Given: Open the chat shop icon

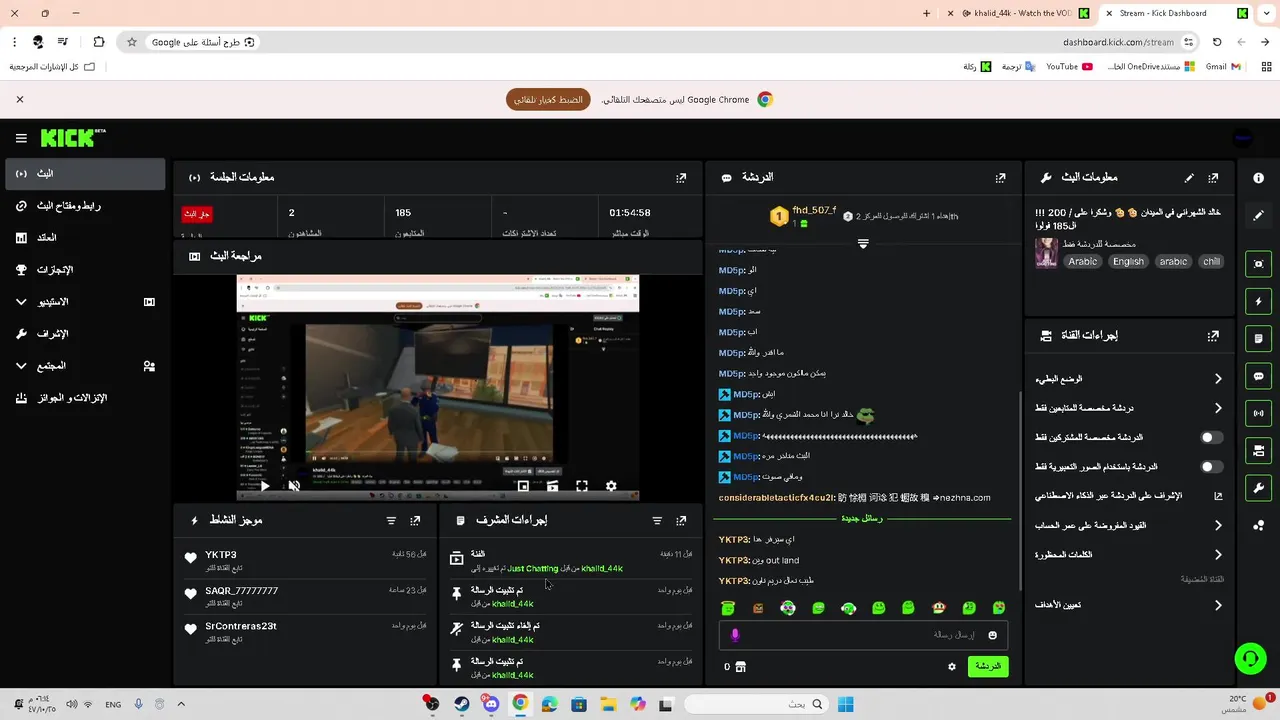Looking at the screenshot, I should coord(741,666).
